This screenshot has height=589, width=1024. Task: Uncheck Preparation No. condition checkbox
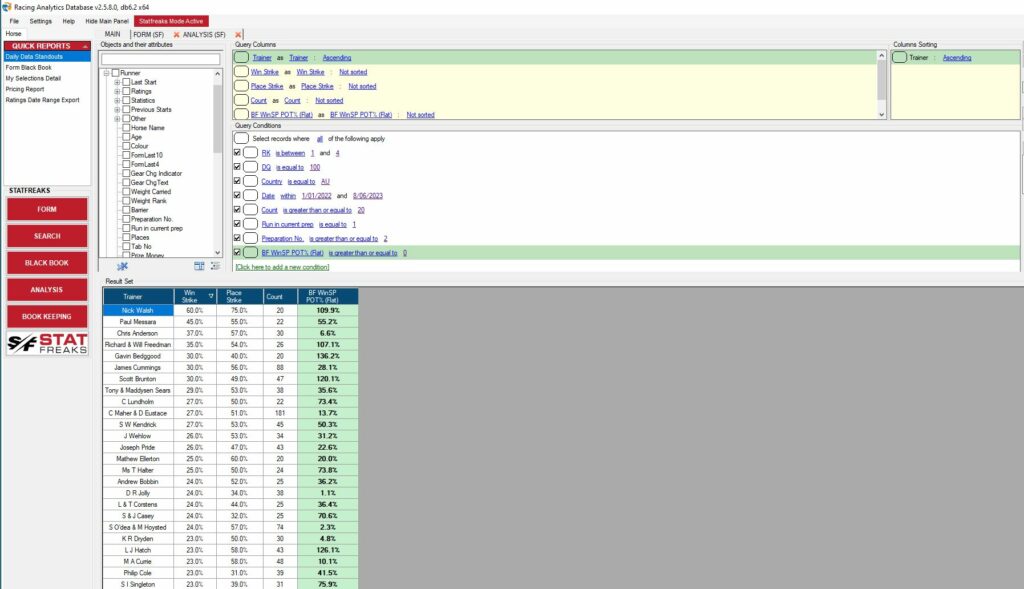237,238
